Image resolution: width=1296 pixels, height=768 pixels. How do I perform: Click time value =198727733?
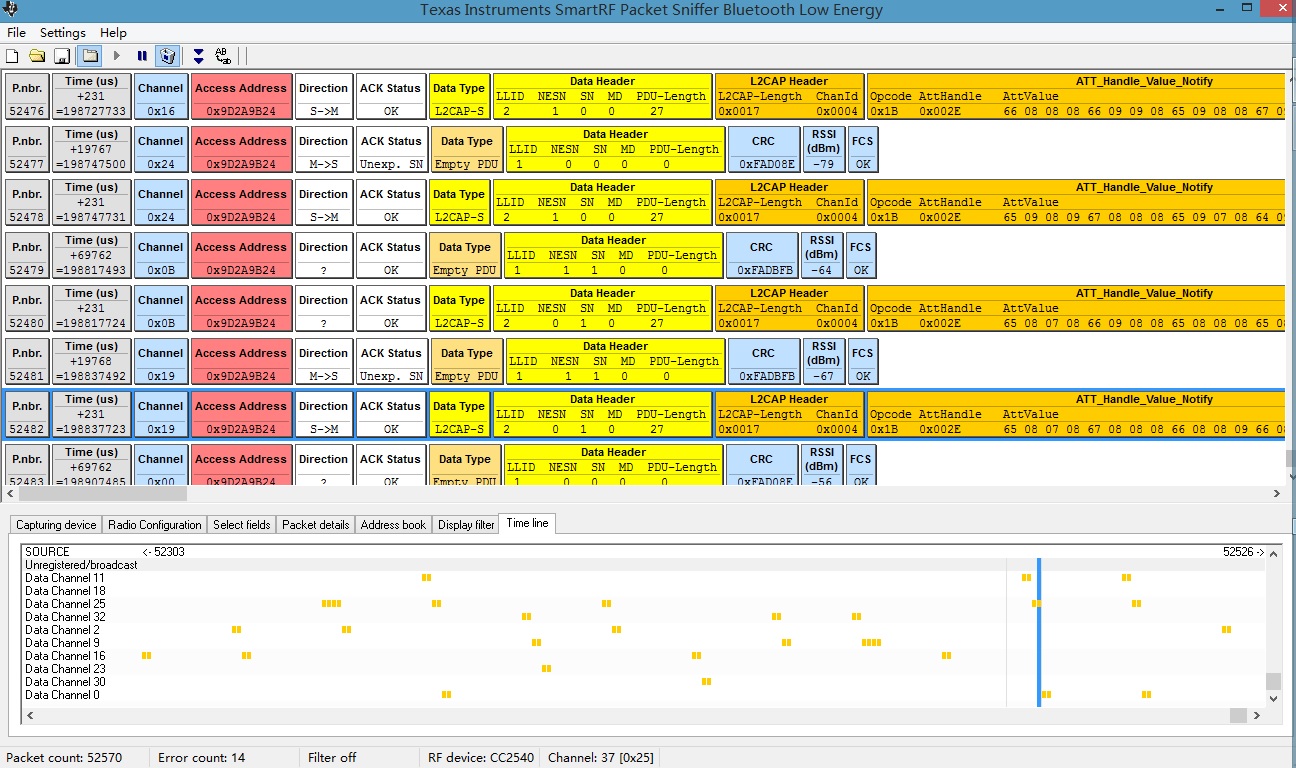(x=91, y=111)
